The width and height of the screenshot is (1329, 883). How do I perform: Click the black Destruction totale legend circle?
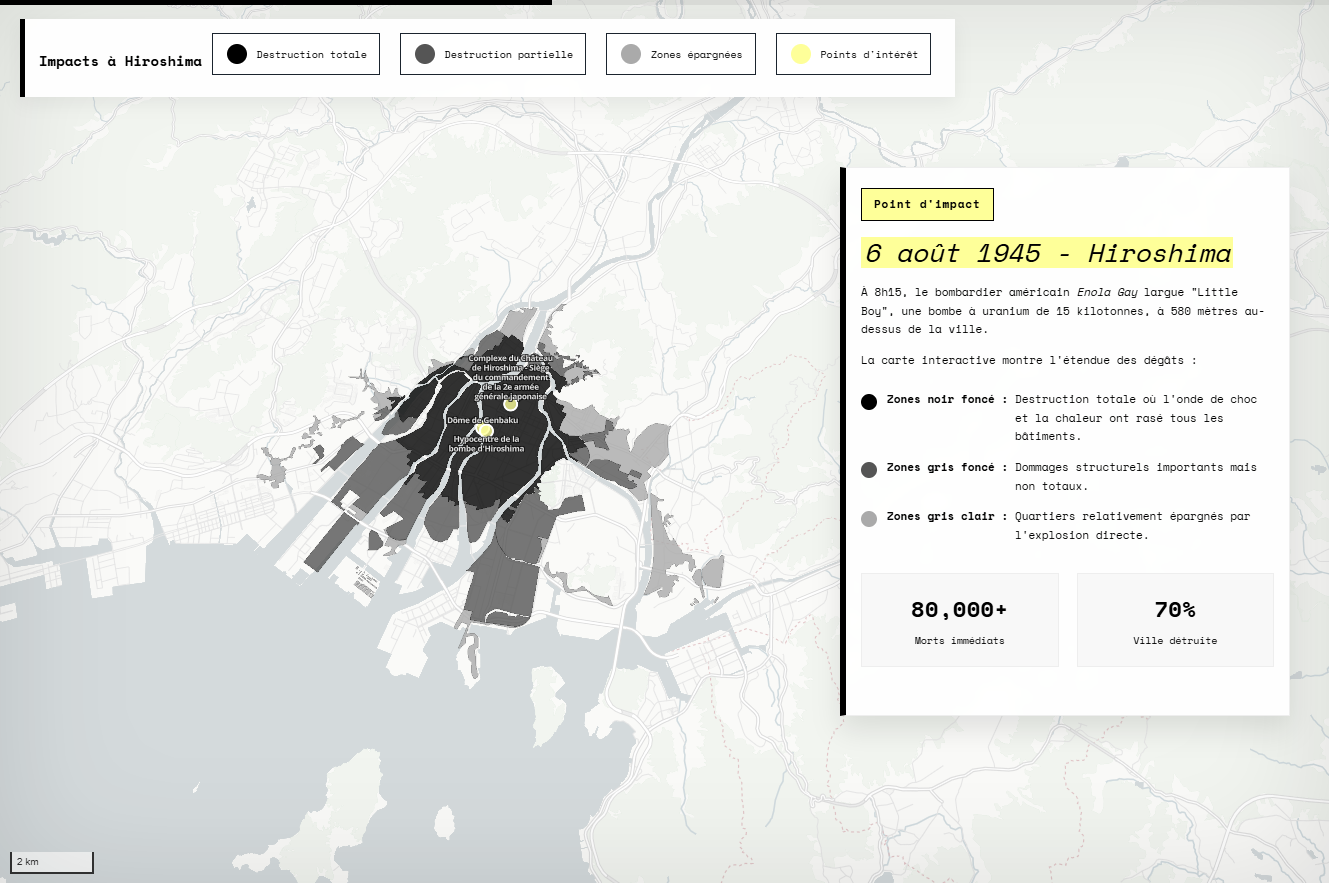tap(237, 54)
